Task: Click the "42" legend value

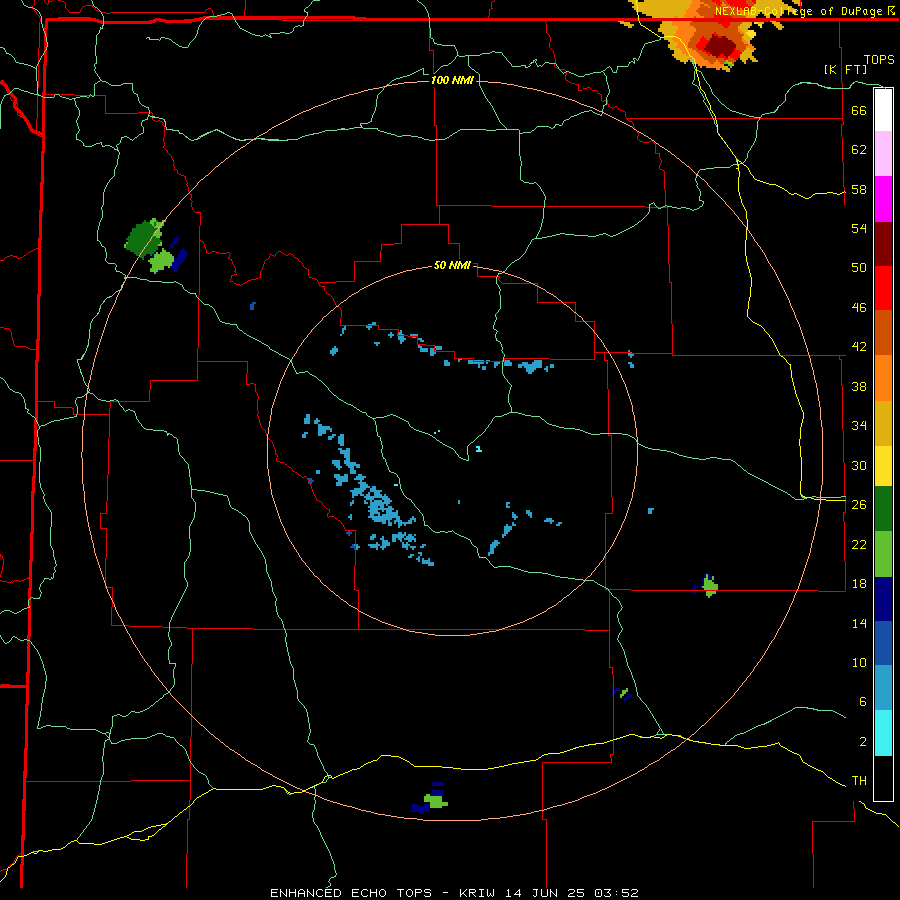Action: pos(859,347)
